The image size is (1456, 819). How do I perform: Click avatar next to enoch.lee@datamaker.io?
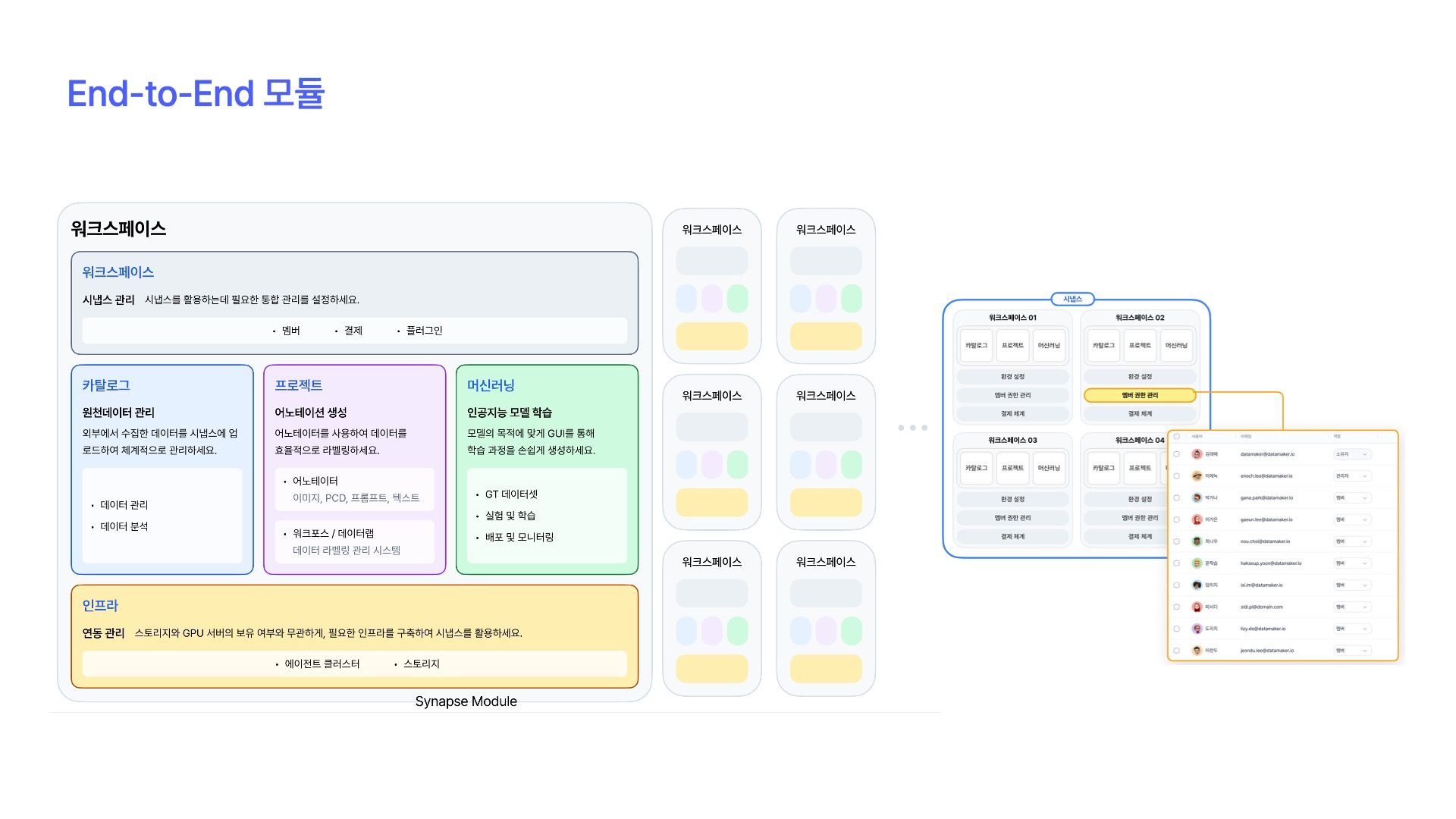tap(1197, 476)
